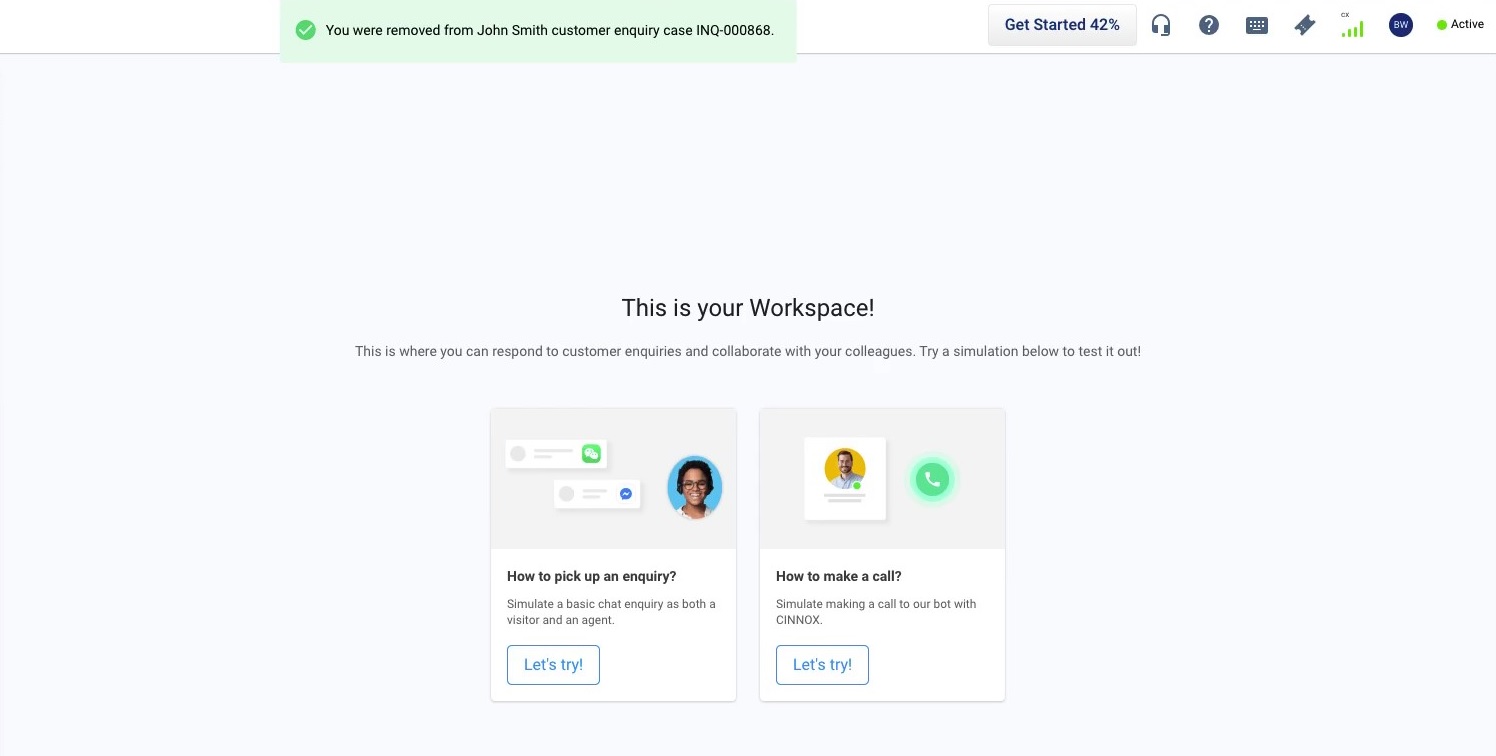1496x756 pixels.
Task: Click the removed-from-enquiry notification message
Action: 549,30
